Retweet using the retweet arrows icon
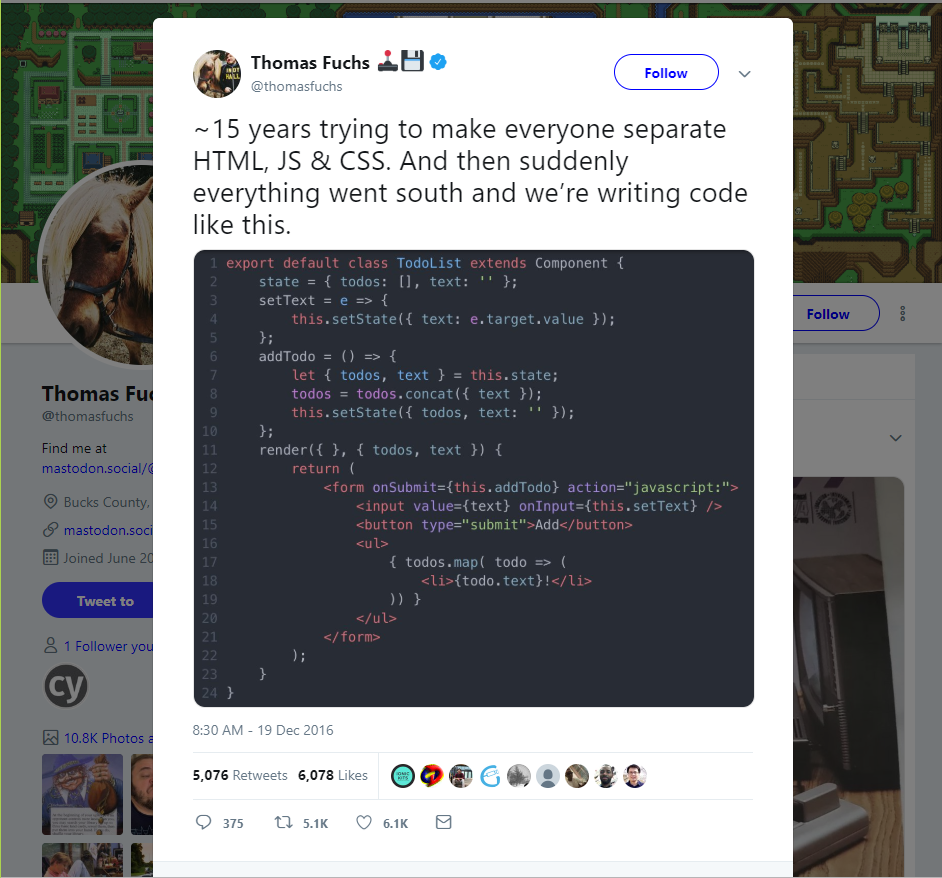The width and height of the screenshot is (942, 878). [284, 822]
